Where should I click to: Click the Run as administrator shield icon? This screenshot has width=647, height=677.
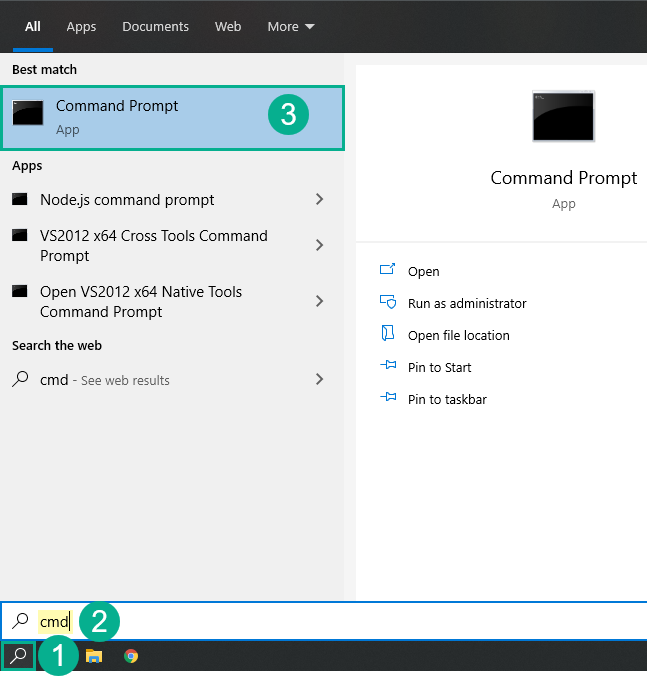click(388, 303)
